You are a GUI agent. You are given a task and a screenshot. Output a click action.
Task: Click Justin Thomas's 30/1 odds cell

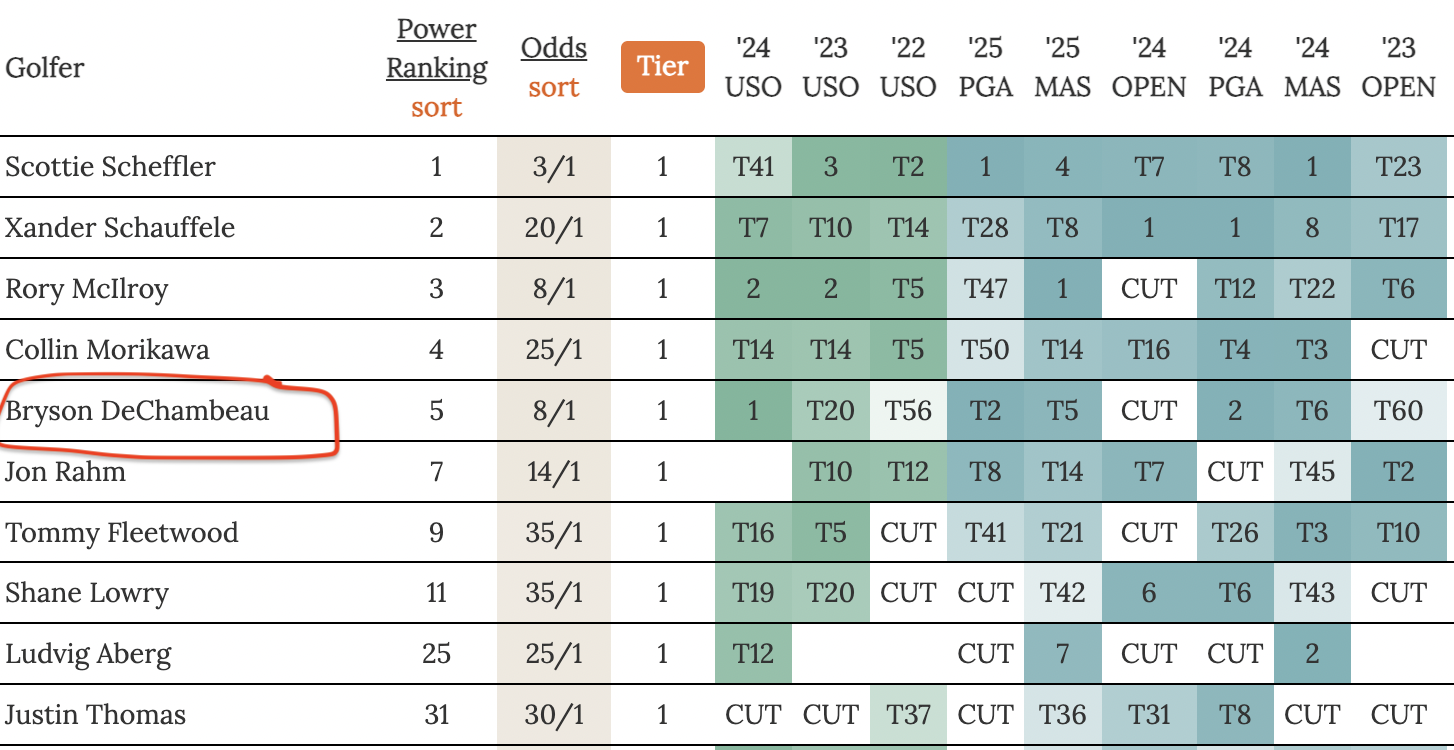554,715
